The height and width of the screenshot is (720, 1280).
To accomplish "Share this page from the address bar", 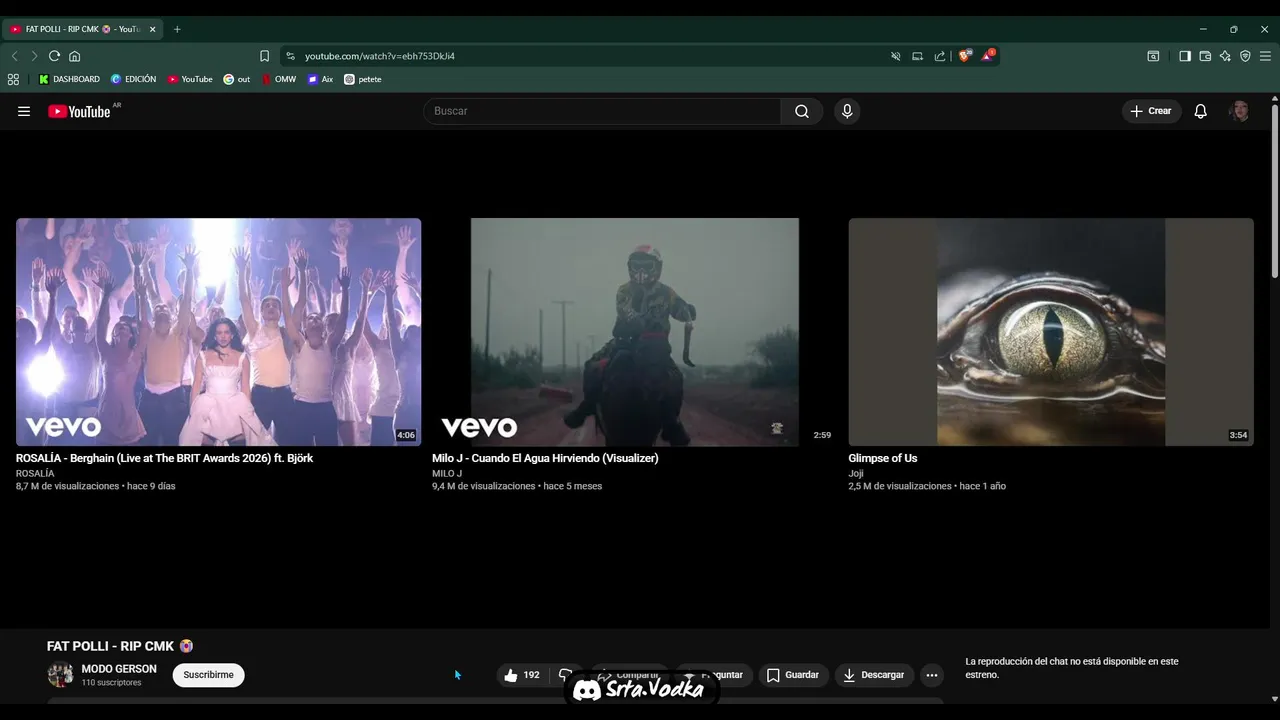I will pyautogui.click(x=939, y=56).
